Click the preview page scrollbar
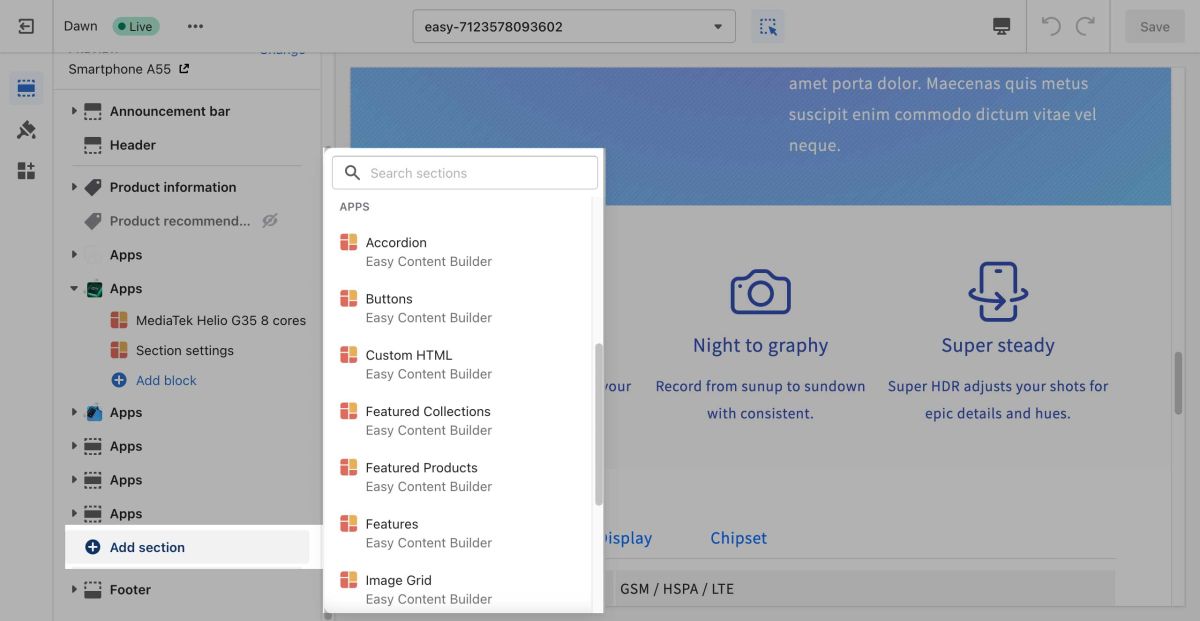 coord(1178,383)
